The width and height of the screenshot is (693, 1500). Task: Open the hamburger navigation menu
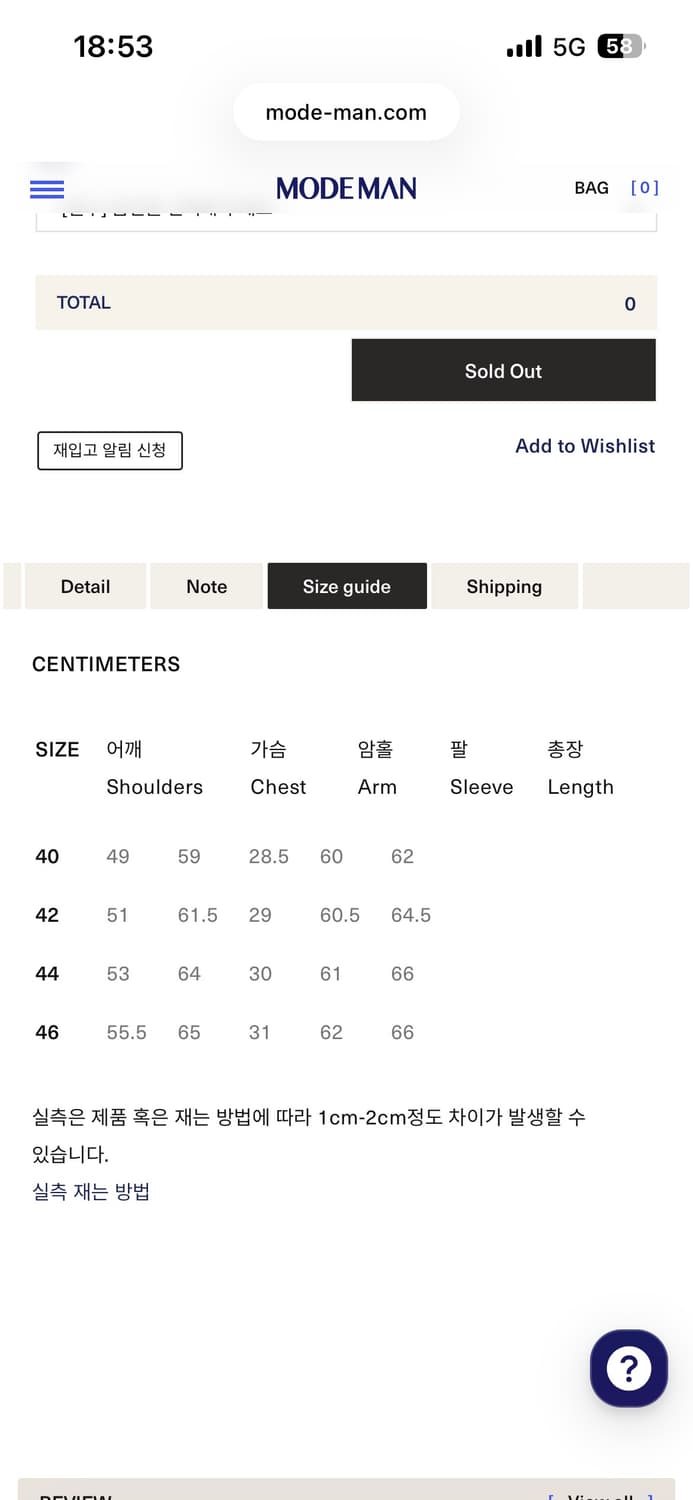point(46,189)
